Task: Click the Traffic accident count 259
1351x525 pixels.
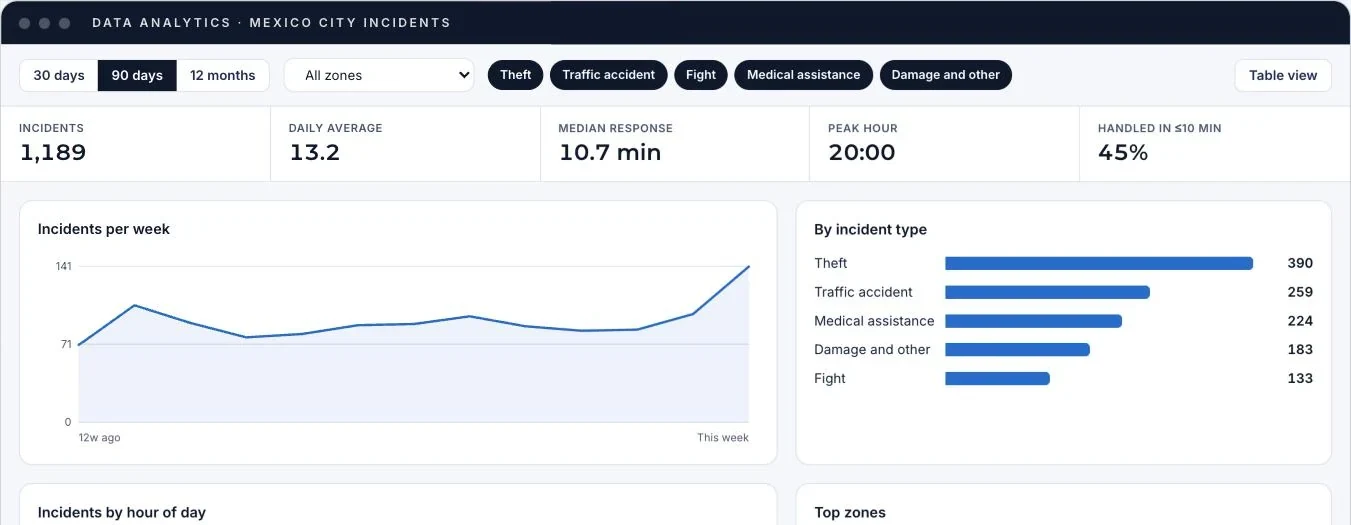Action: coord(1300,292)
